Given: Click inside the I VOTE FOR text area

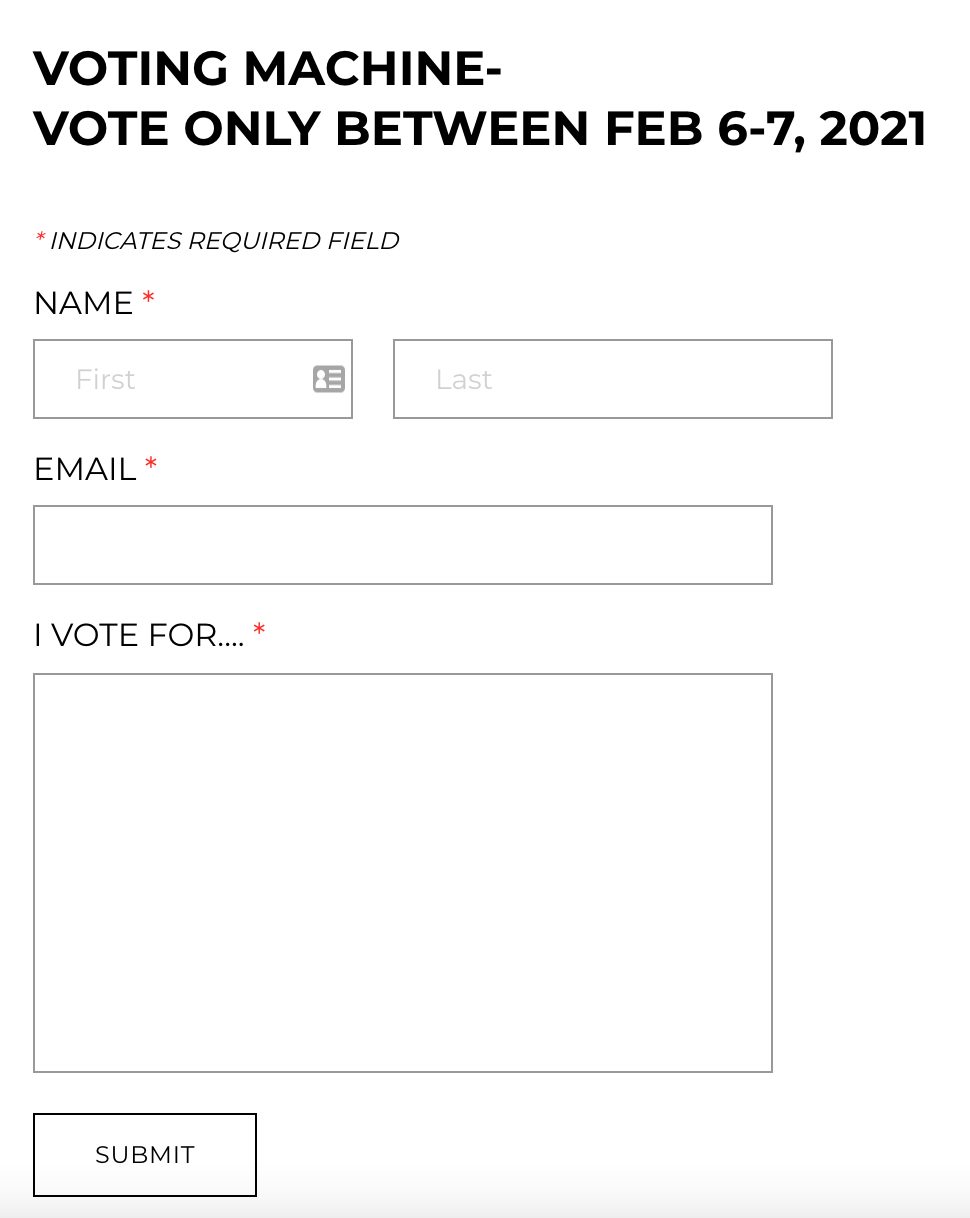Looking at the screenshot, I should [402, 872].
